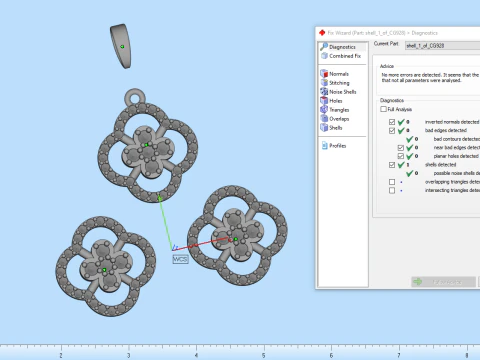Uncheck inverted normals detected

(392, 122)
